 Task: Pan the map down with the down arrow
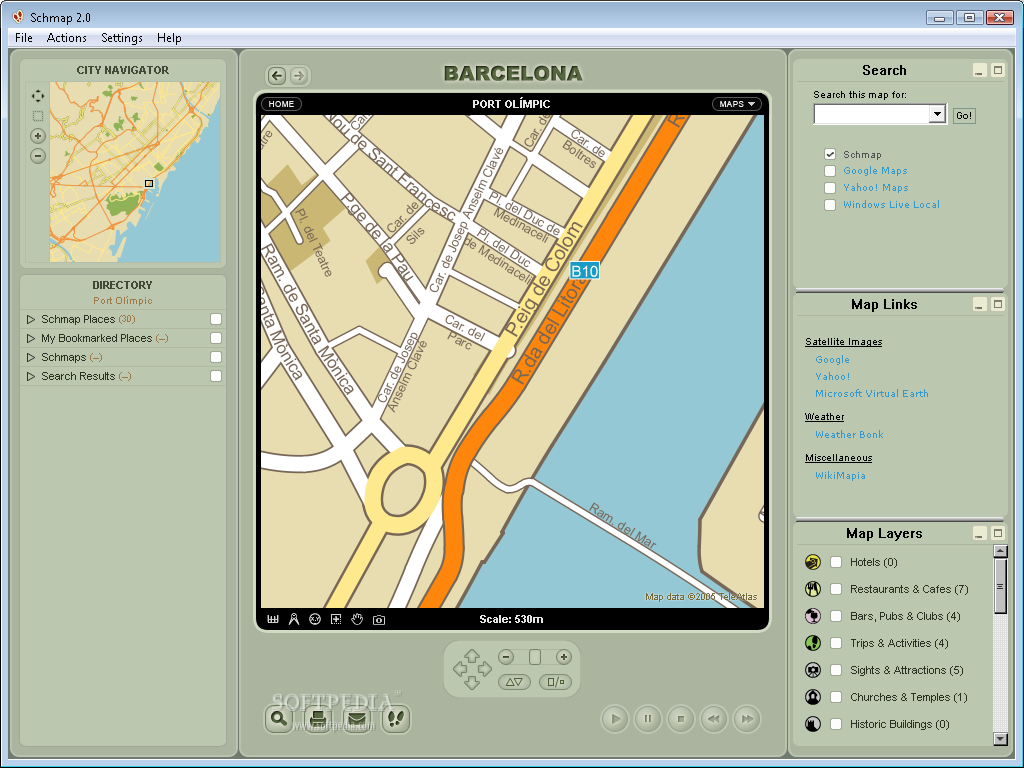[472, 682]
